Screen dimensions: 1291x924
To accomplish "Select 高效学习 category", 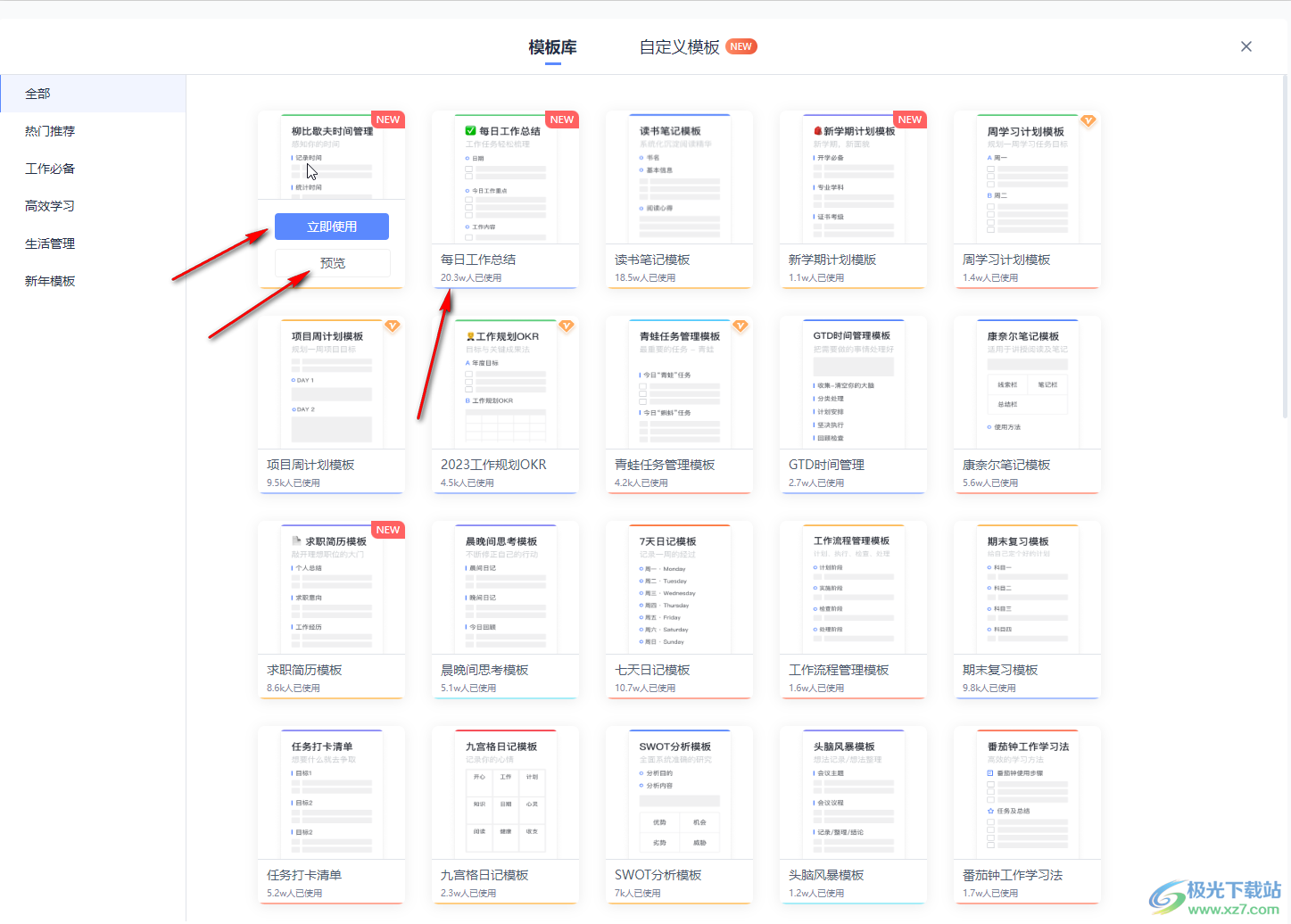I will [93, 206].
